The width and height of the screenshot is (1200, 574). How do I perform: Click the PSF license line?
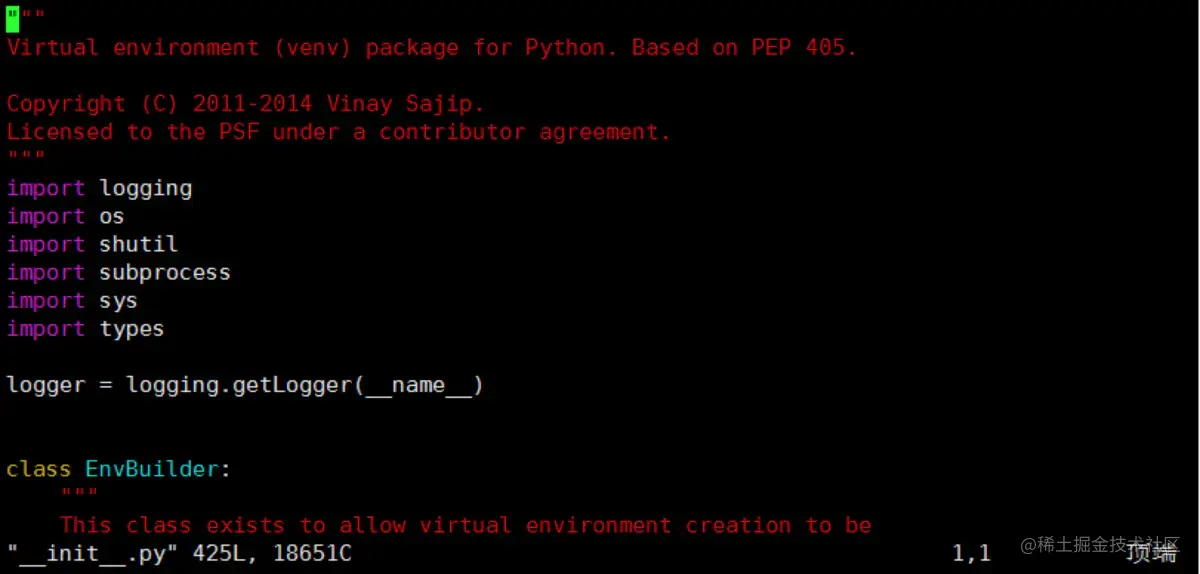tap(338, 131)
